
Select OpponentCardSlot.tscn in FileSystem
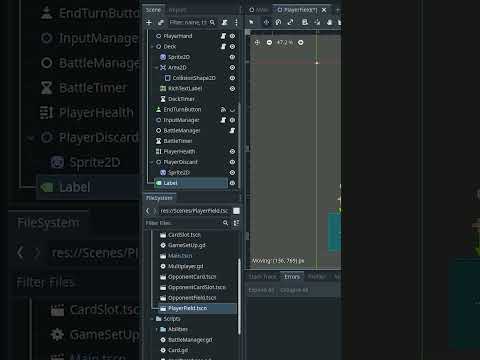[197, 287]
